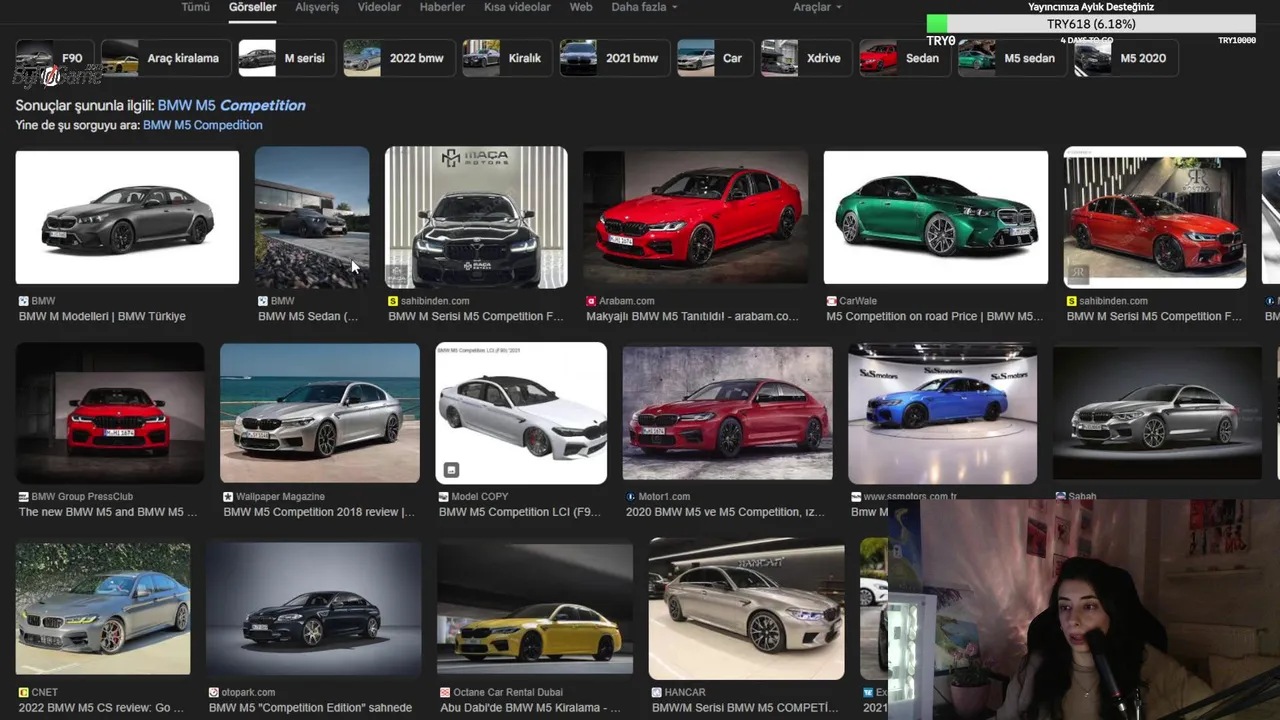Open the suggested BMW M5 Competition link

point(231,105)
